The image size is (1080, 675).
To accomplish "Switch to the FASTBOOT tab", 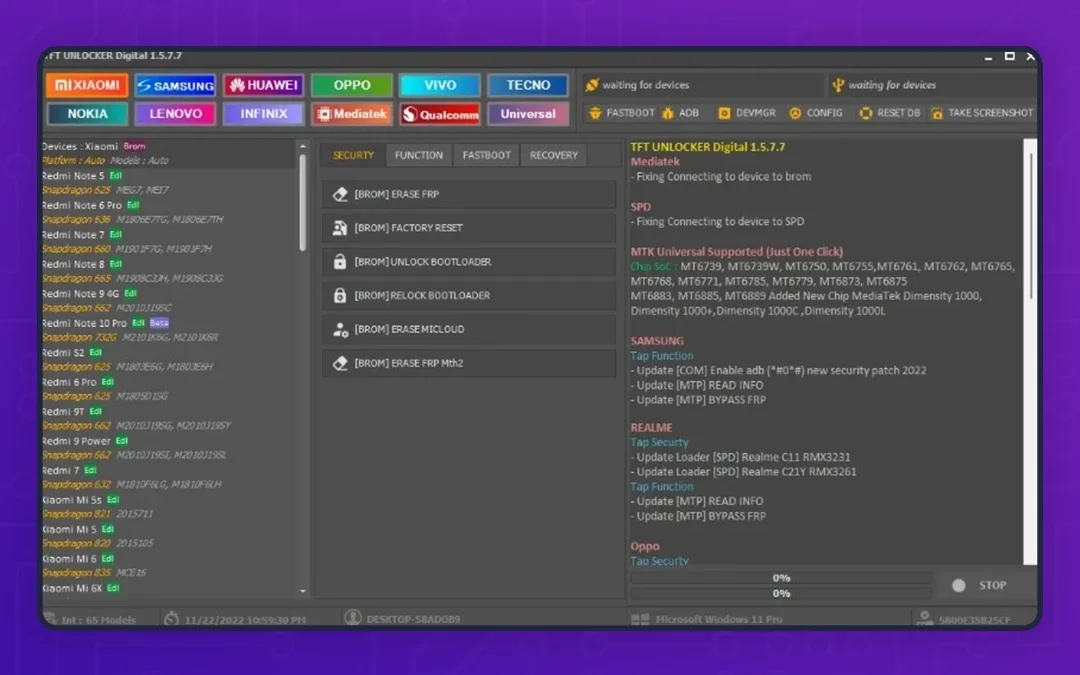I will pyautogui.click(x=486, y=156).
